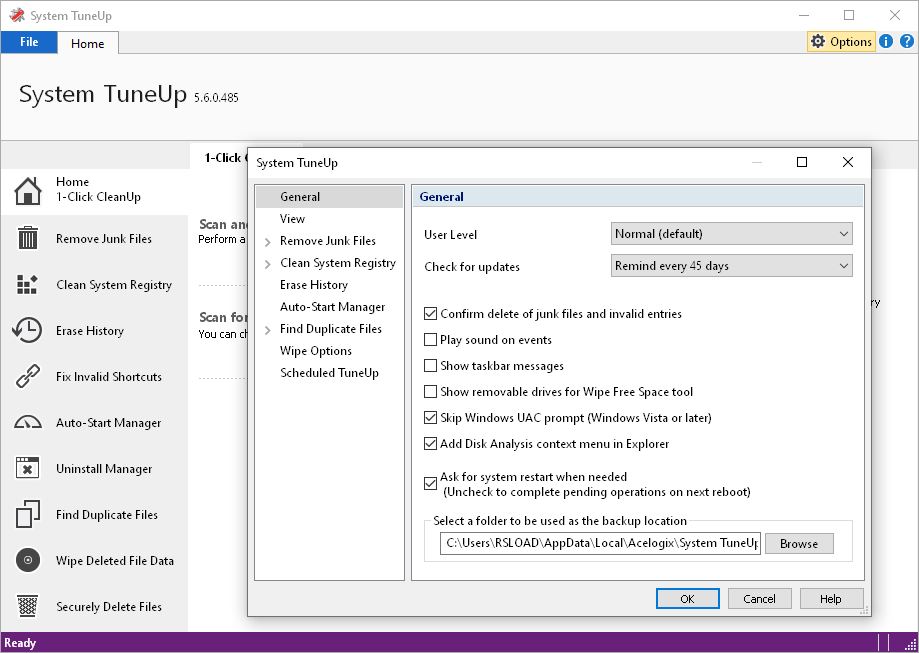Open Erase History sidebar label

pyautogui.click(x=90, y=331)
